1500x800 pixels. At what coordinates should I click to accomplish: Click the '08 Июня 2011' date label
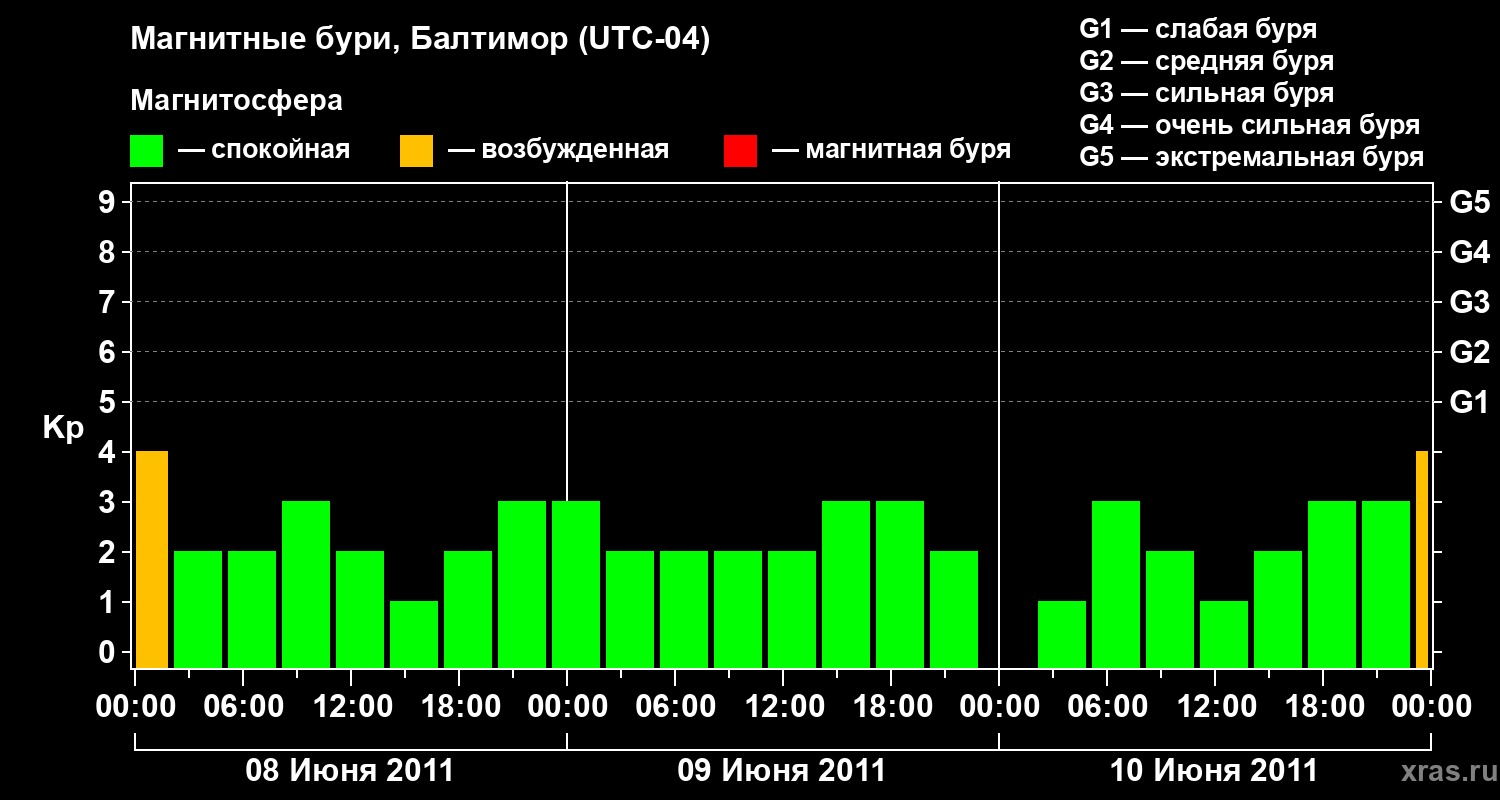point(350,771)
